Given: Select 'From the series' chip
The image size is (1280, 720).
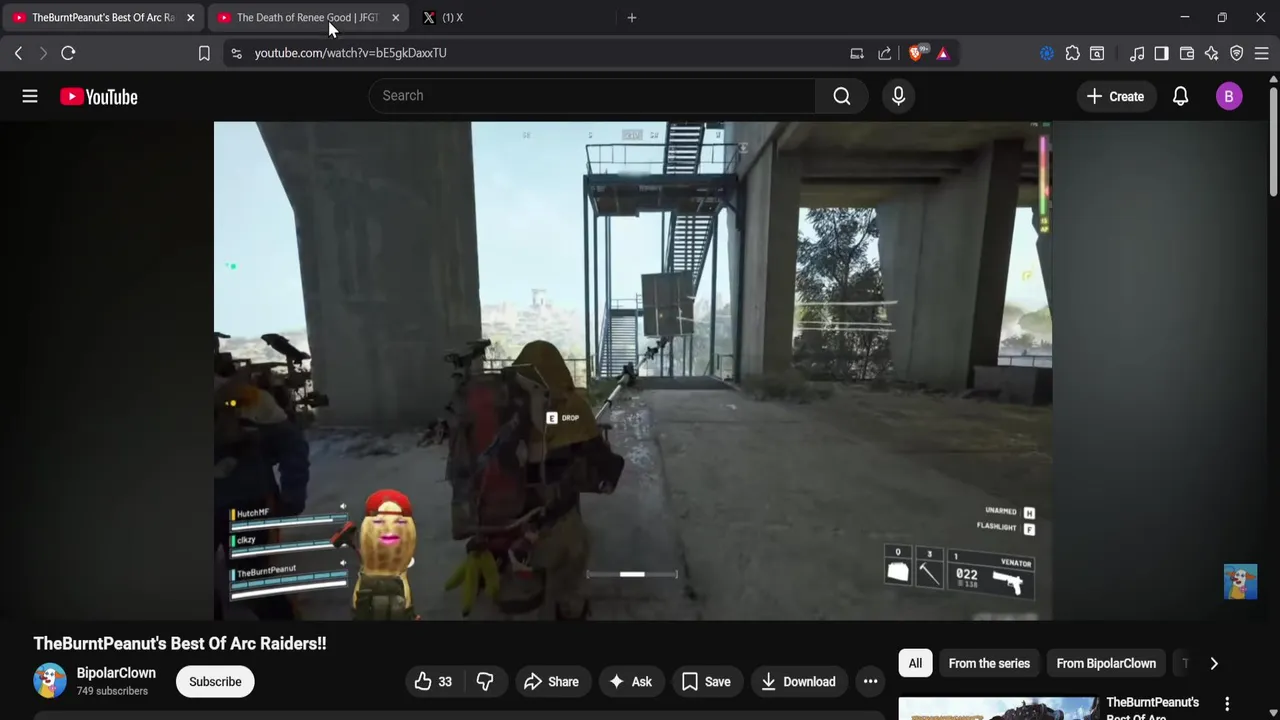Looking at the screenshot, I should [x=989, y=663].
